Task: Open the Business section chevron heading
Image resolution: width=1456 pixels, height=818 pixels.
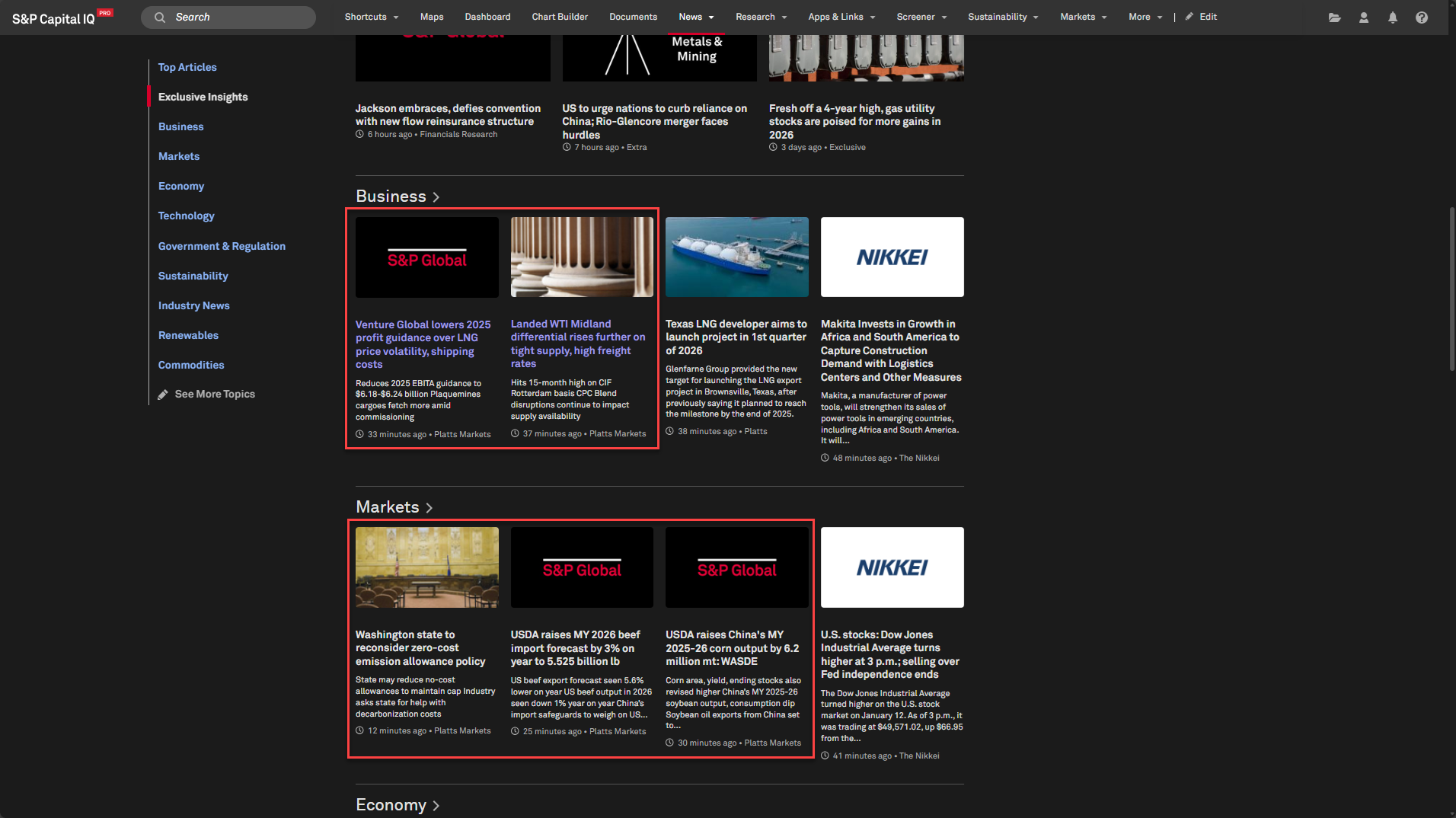Action: (x=398, y=197)
